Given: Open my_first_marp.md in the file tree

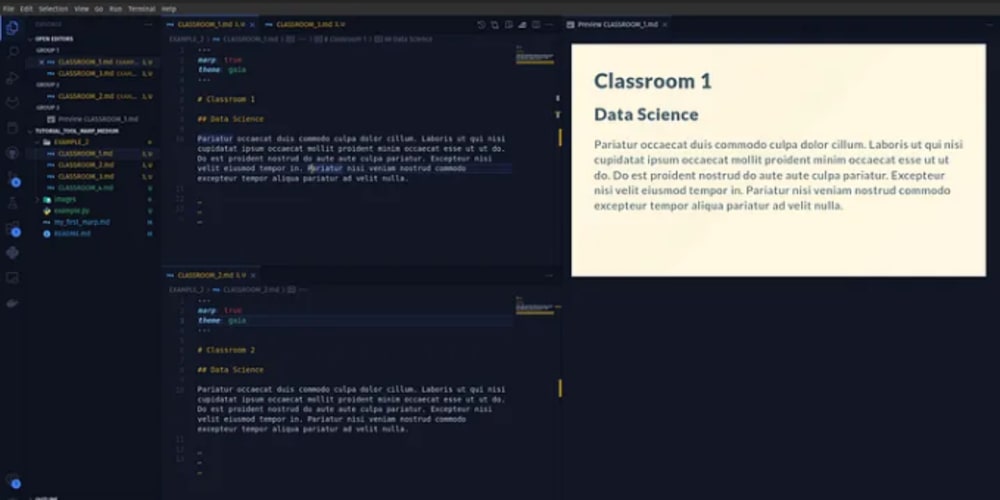Looking at the screenshot, I should tap(81, 222).
